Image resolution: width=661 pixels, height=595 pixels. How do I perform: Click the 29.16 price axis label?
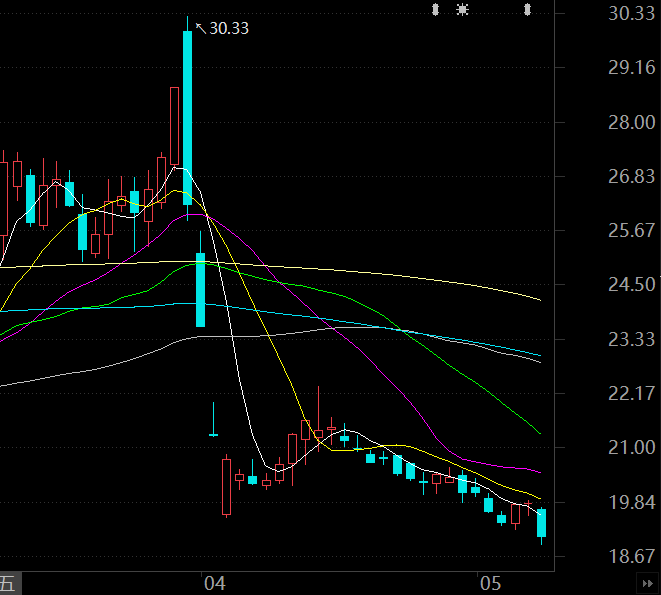tap(631, 67)
